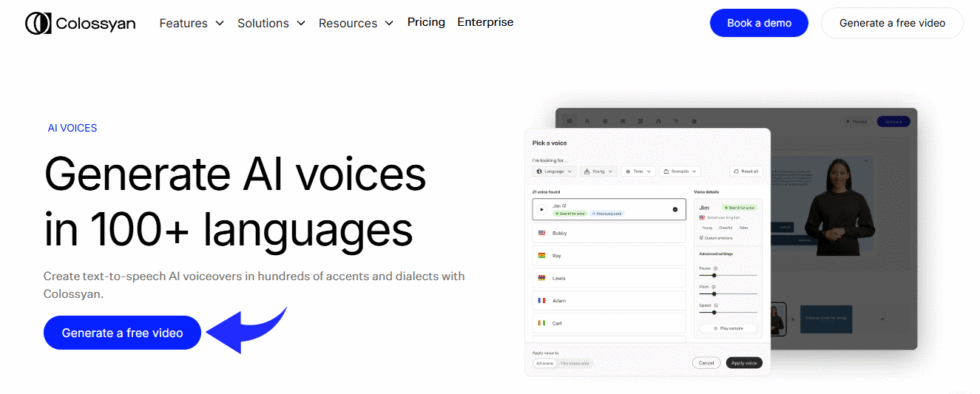The width and height of the screenshot is (980, 394).
Task: Go to the Enterprise page
Action: pos(485,23)
